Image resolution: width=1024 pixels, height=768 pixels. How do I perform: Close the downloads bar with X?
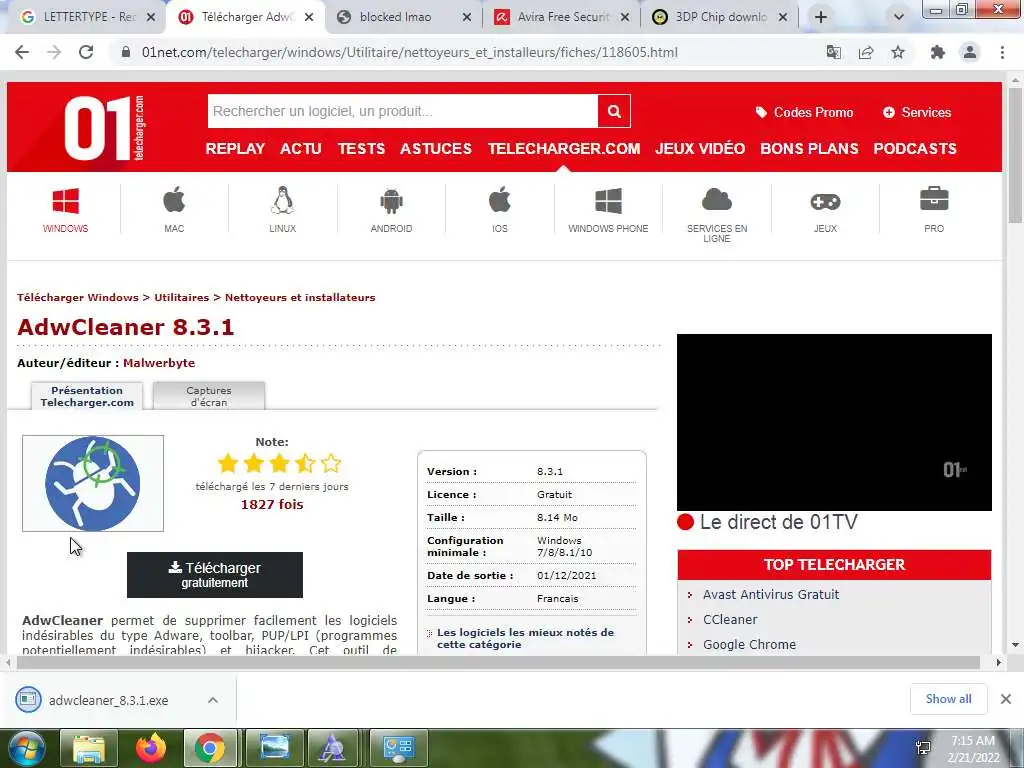pos(1006,699)
